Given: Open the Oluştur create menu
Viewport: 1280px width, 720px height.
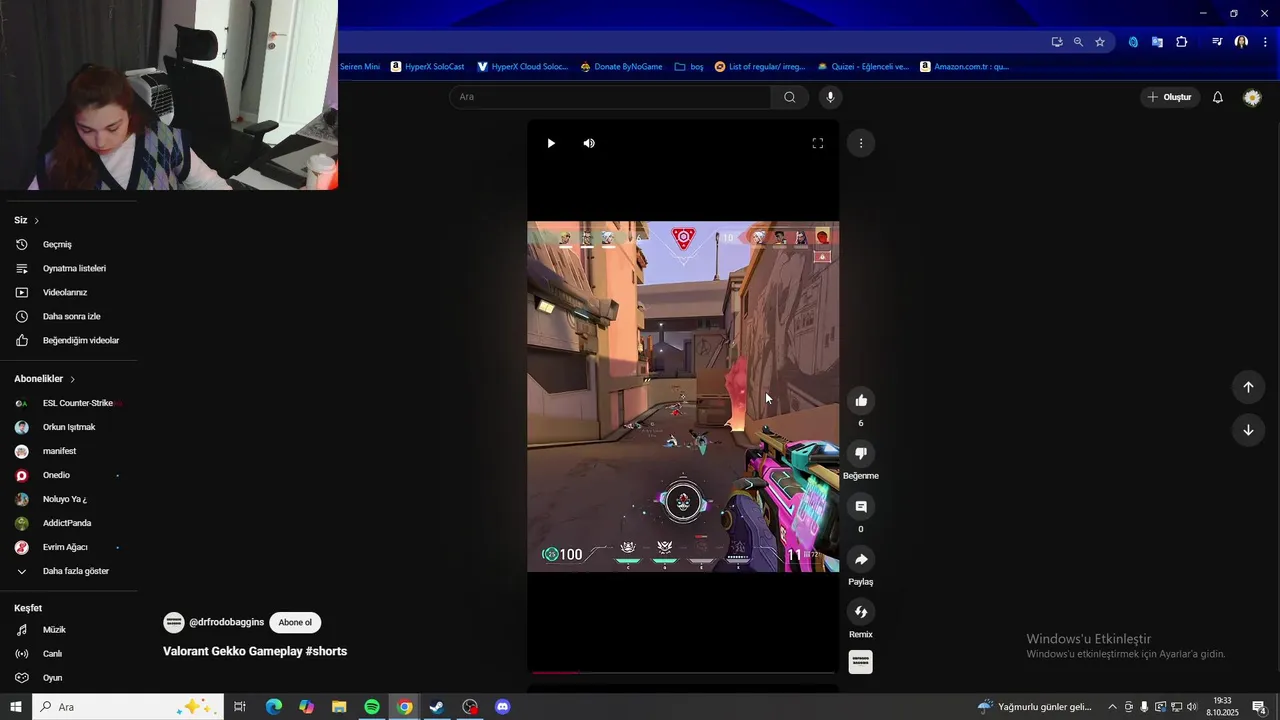Looking at the screenshot, I should 1170,97.
